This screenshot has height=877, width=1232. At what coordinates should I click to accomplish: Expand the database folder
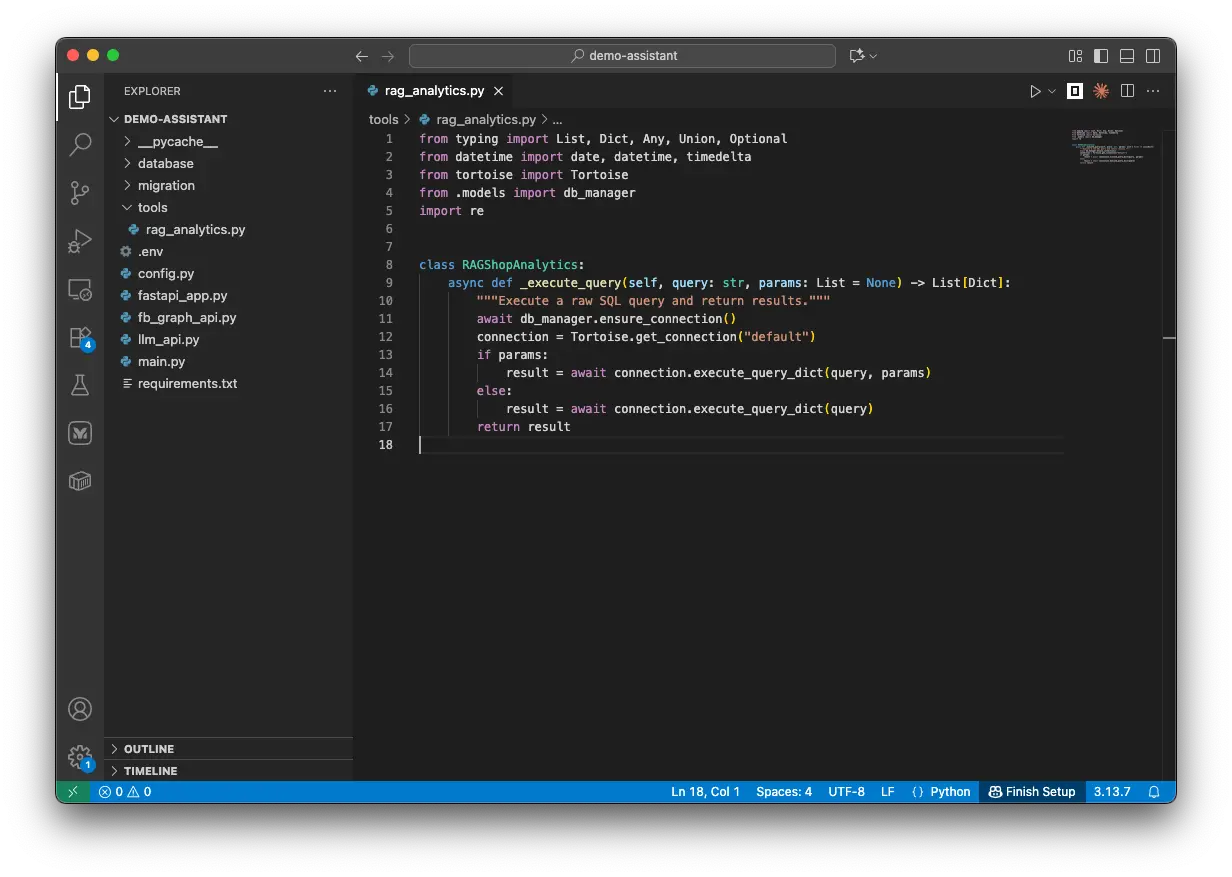[x=166, y=163]
